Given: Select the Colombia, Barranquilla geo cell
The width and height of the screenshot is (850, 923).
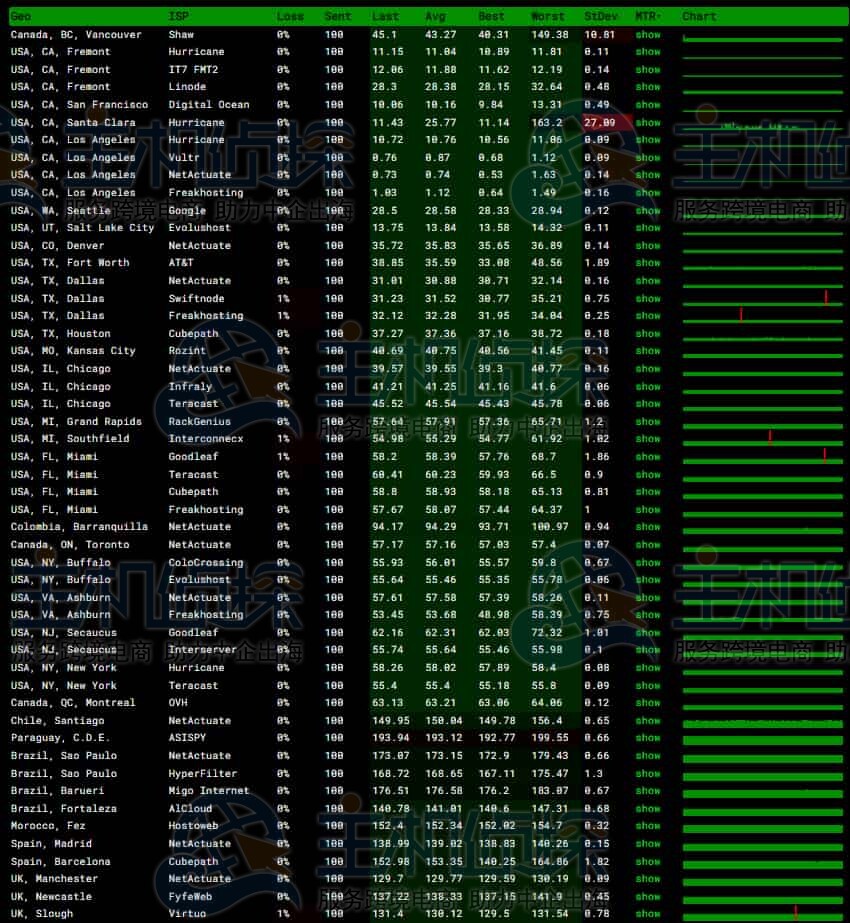Looking at the screenshot, I should click(x=79, y=527).
